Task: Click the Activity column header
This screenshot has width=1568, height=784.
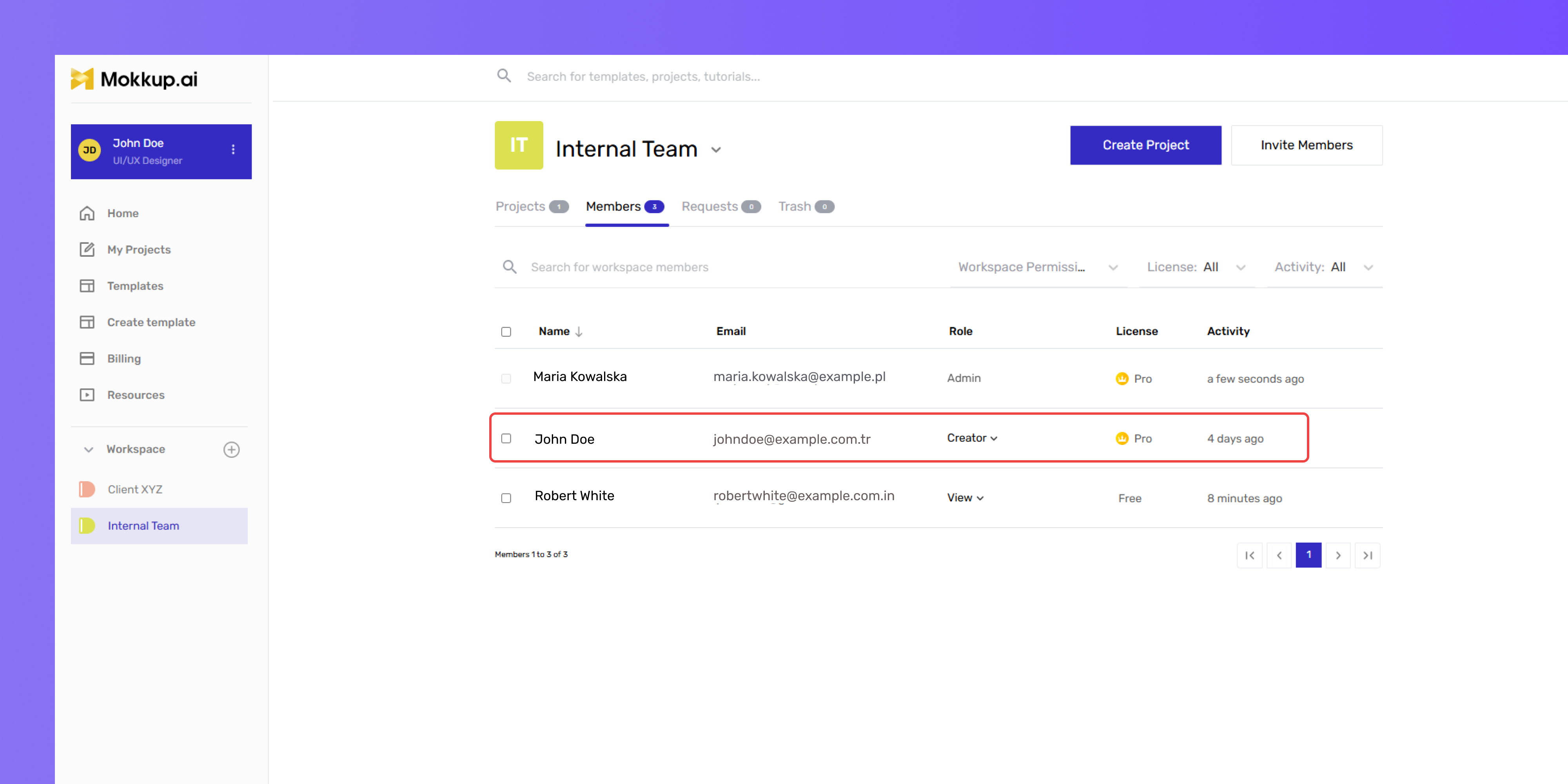Action: pyautogui.click(x=1228, y=331)
